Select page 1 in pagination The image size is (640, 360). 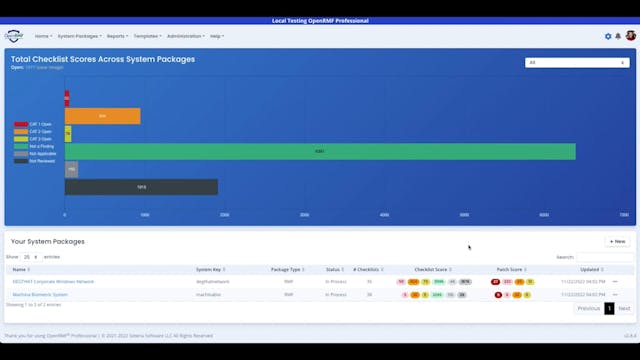pyautogui.click(x=609, y=308)
